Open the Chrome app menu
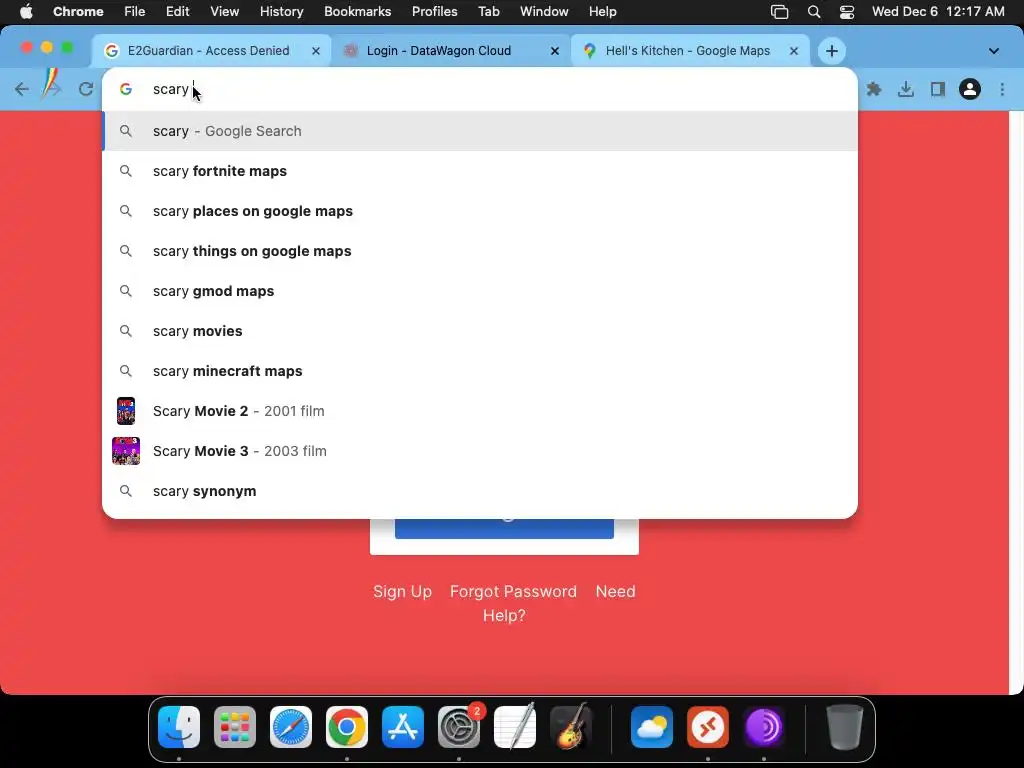The width and height of the screenshot is (1024, 768). coord(78,12)
